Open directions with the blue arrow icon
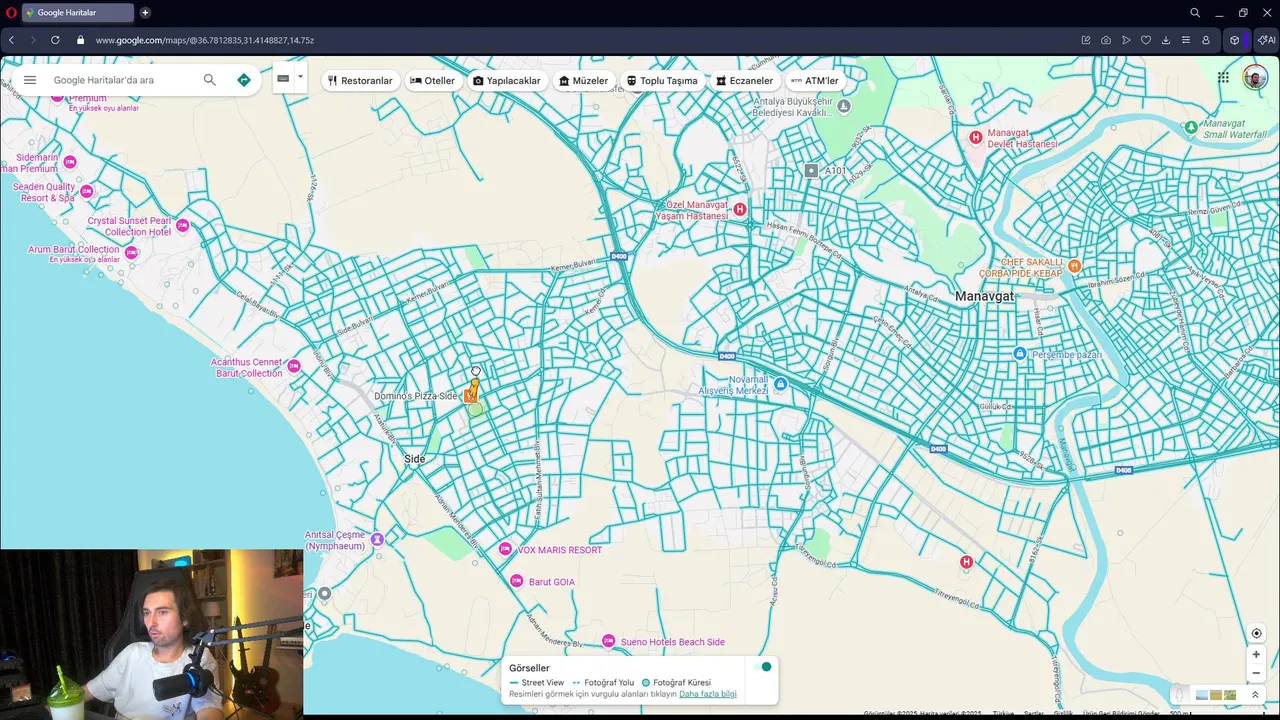The width and height of the screenshot is (1280, 720). [x=243, y=80]
